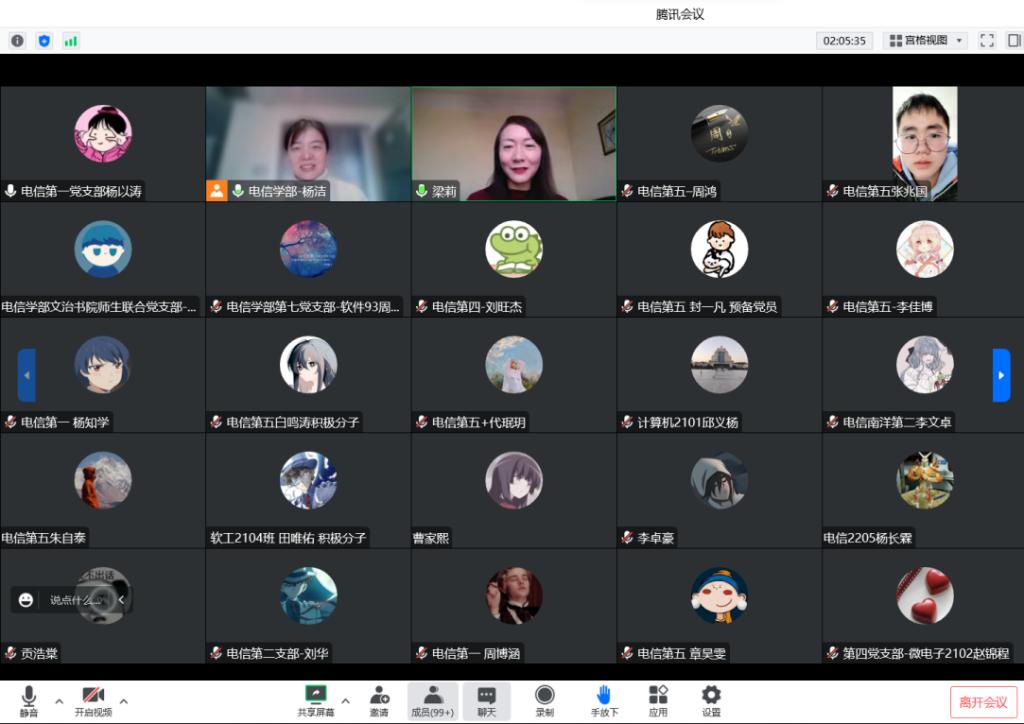Click the red 离开会议 button

[x=983, y=702]
